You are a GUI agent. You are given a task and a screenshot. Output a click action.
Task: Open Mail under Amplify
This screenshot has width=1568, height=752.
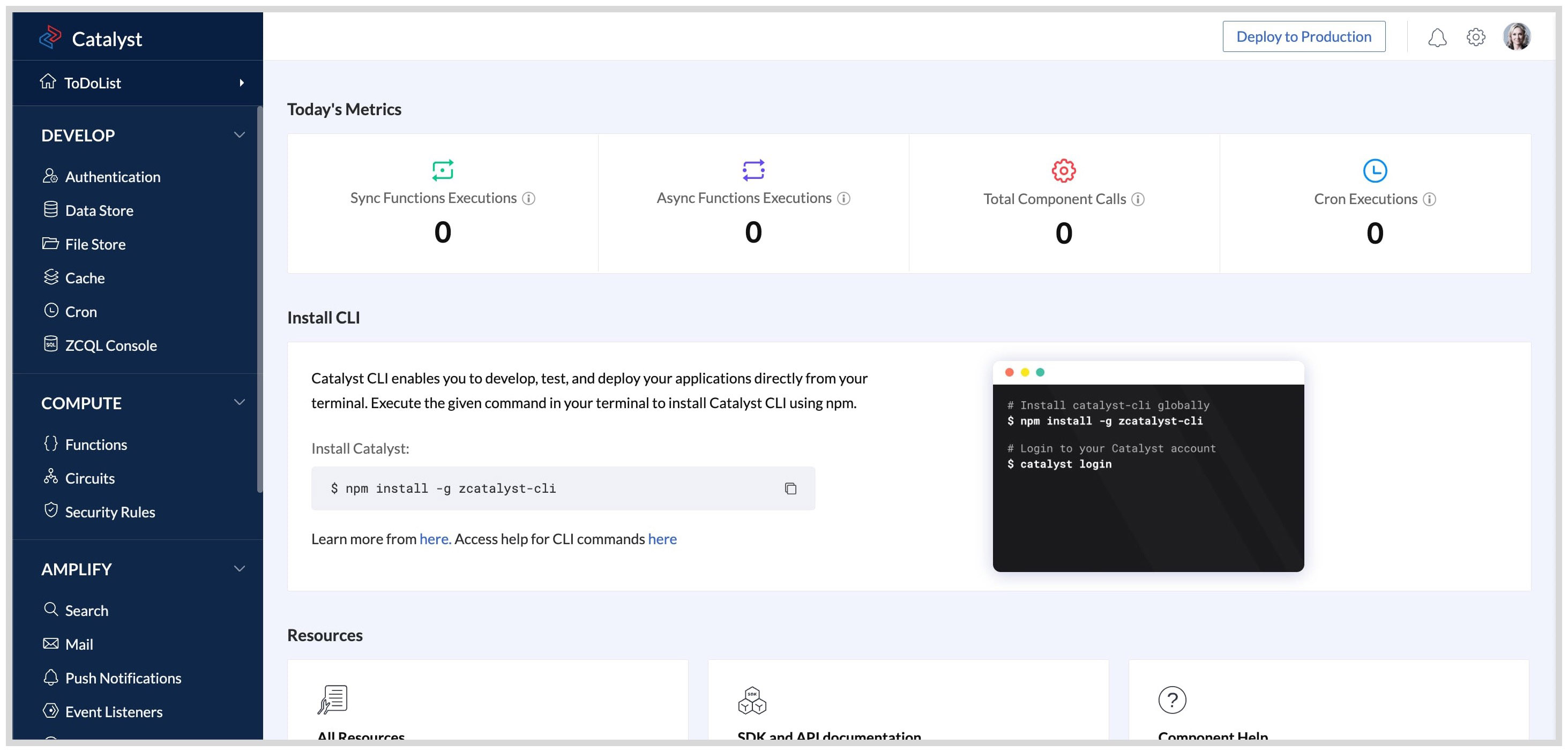(79, 644)
